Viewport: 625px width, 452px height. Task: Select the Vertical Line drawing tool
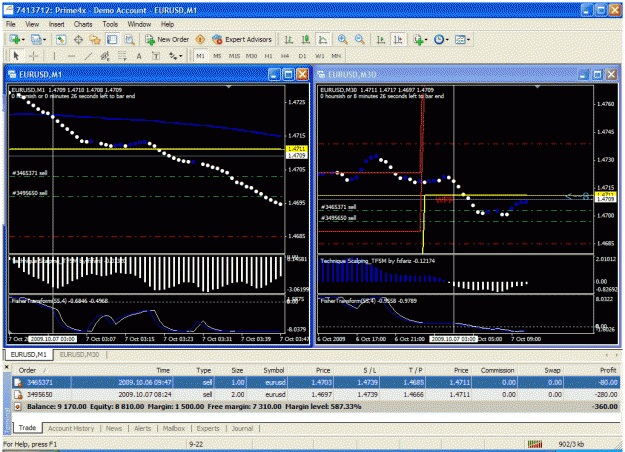tap(54, 56)
